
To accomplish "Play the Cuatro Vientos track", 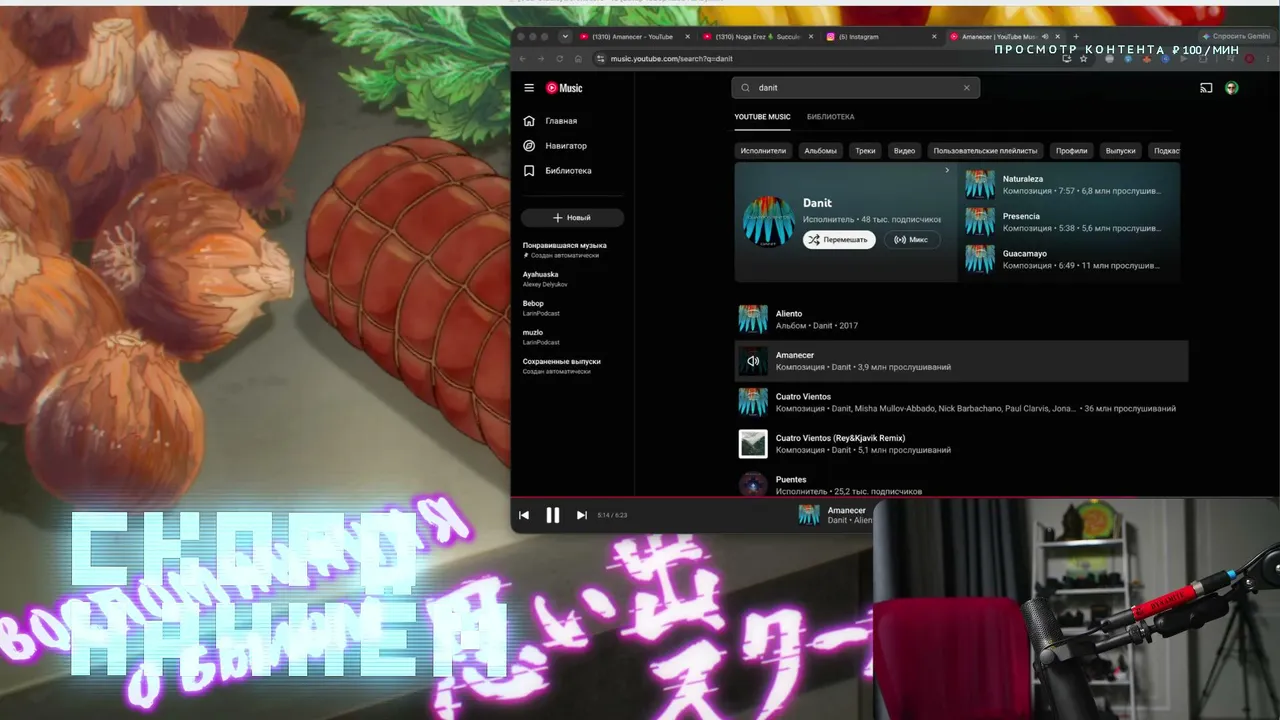I will point(961,402).
